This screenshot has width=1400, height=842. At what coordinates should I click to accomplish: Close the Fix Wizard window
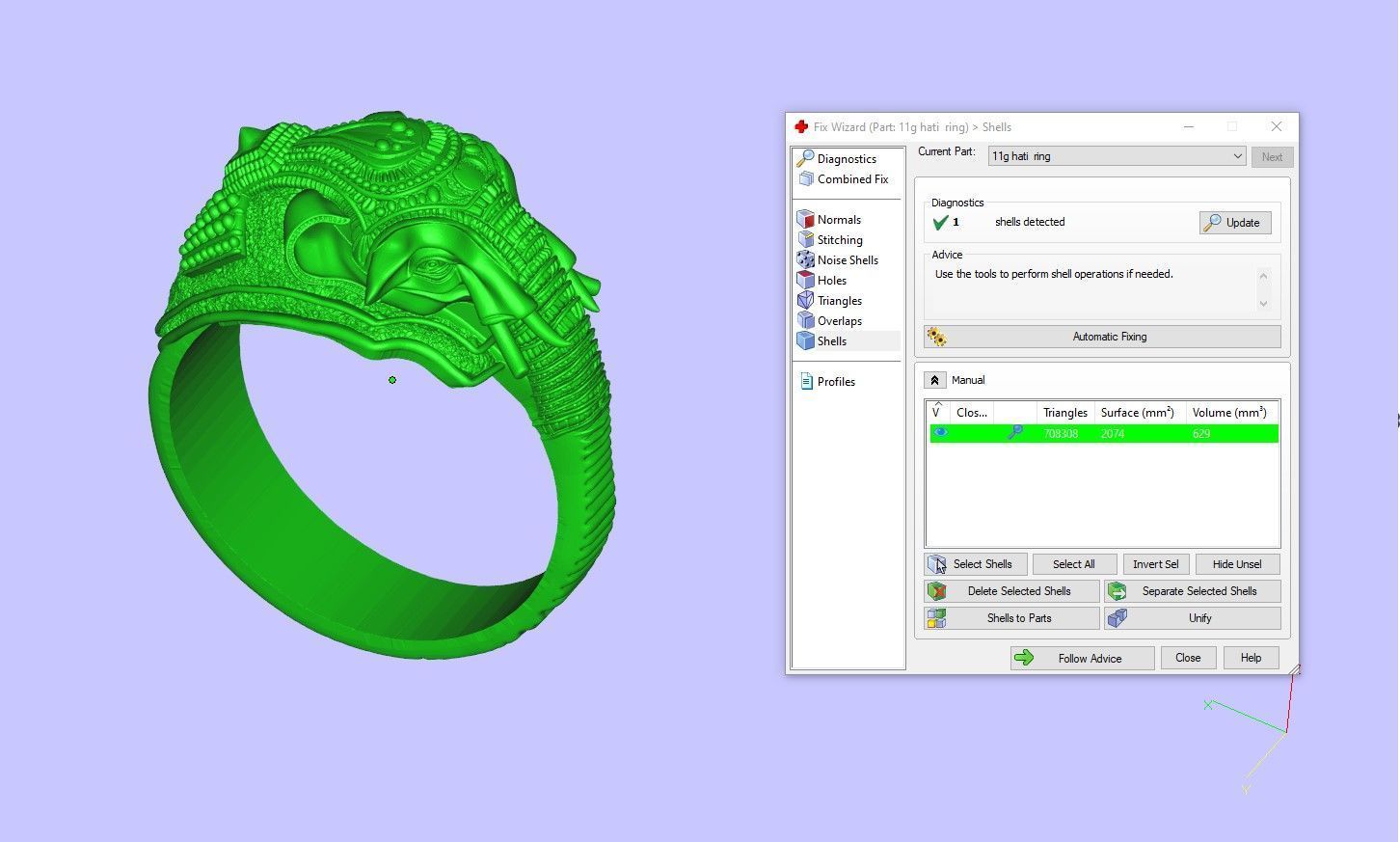pyautogui.click(x=1277, y=126)
